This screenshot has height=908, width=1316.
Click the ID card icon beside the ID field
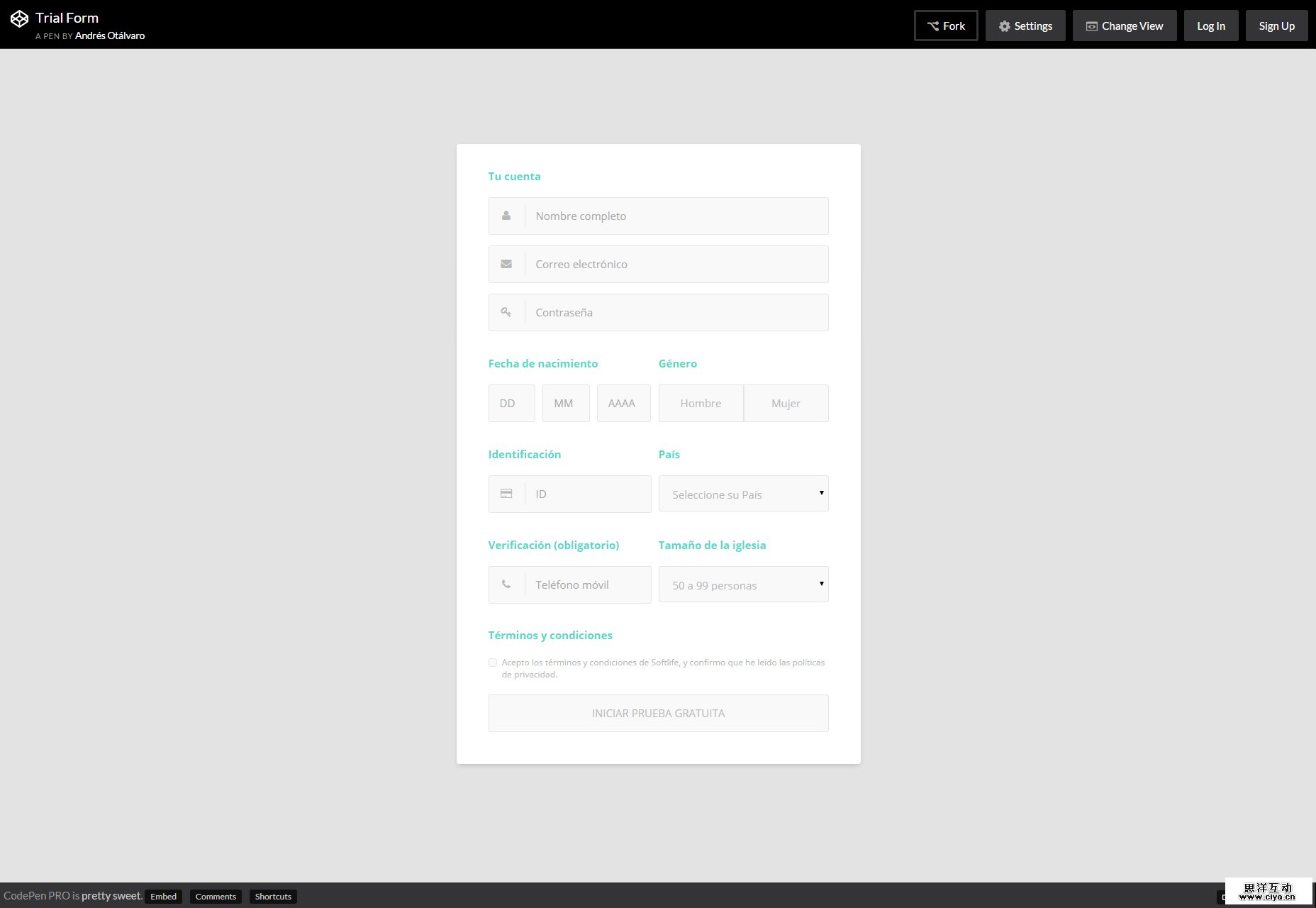506,493
